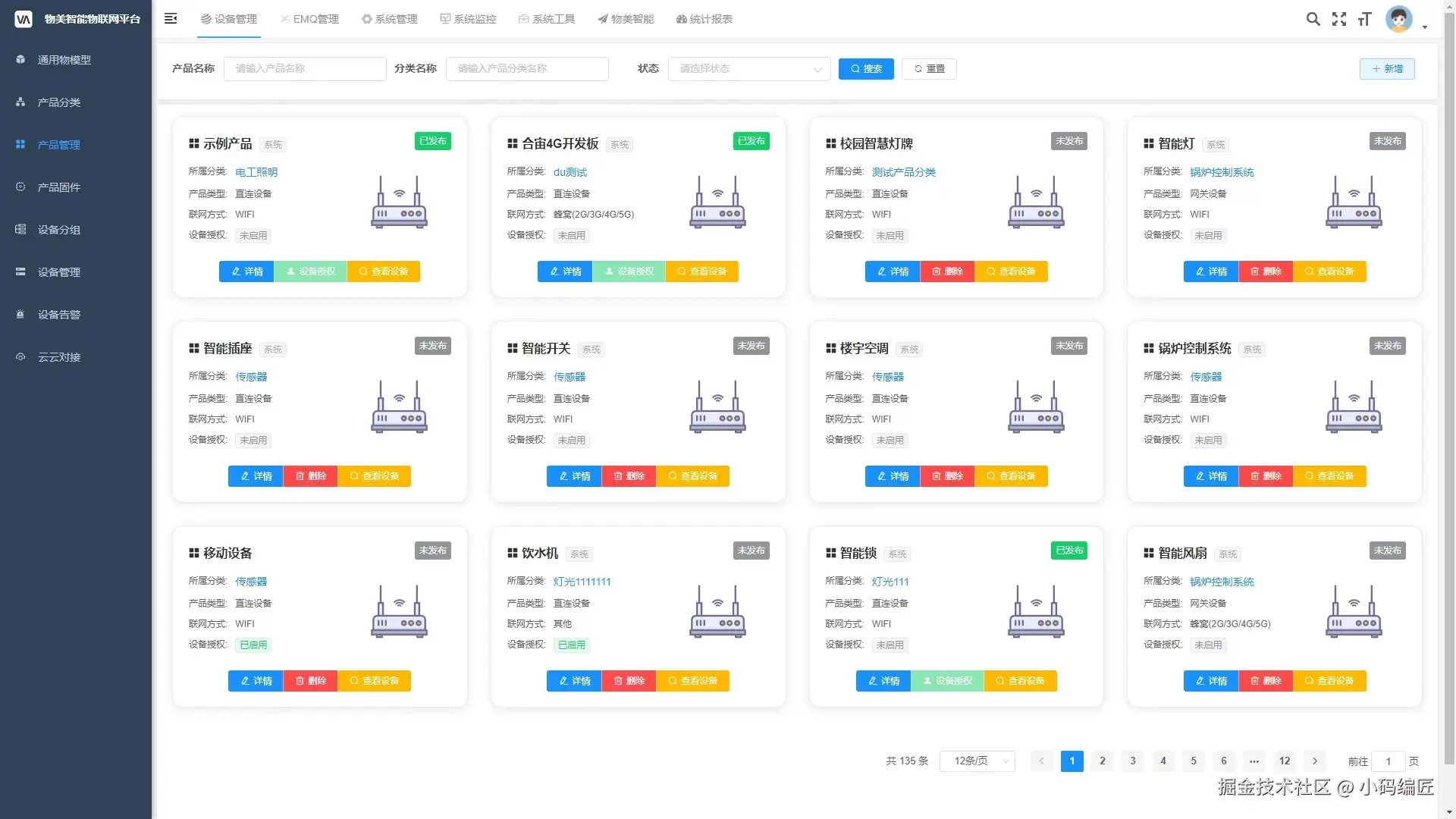Open 产品固件 in the sidebar

[59, 187]
